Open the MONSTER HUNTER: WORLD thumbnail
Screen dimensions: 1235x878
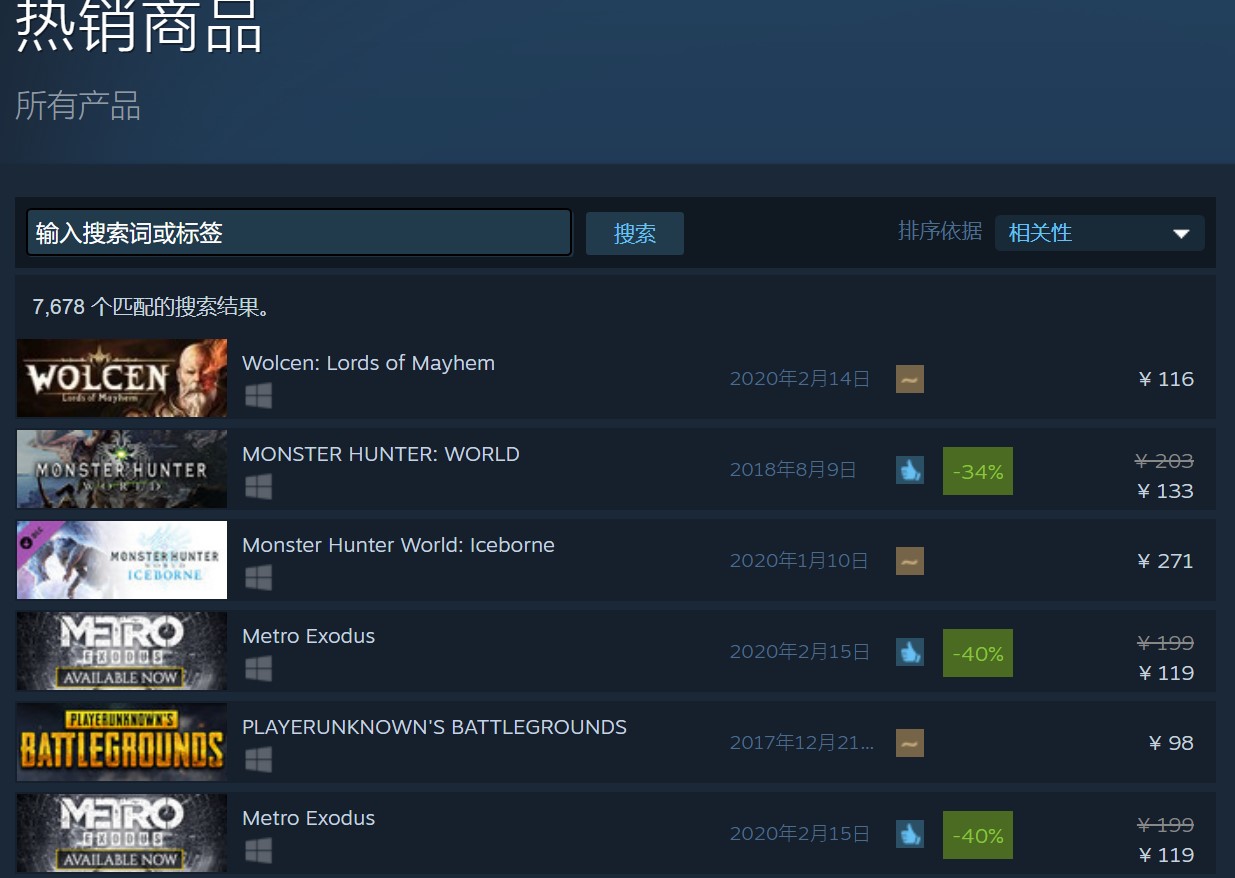(122, 469)
